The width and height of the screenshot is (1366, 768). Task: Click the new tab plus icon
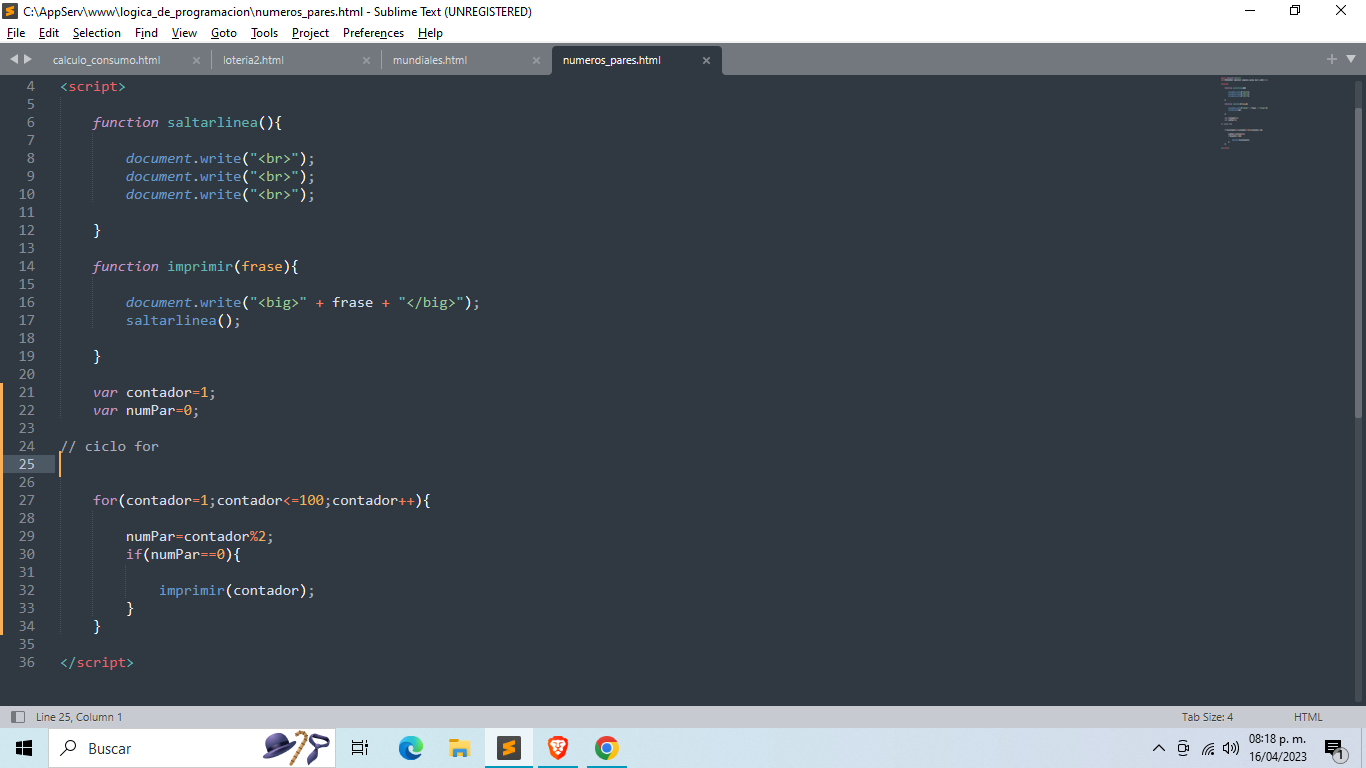point(1332,60)
